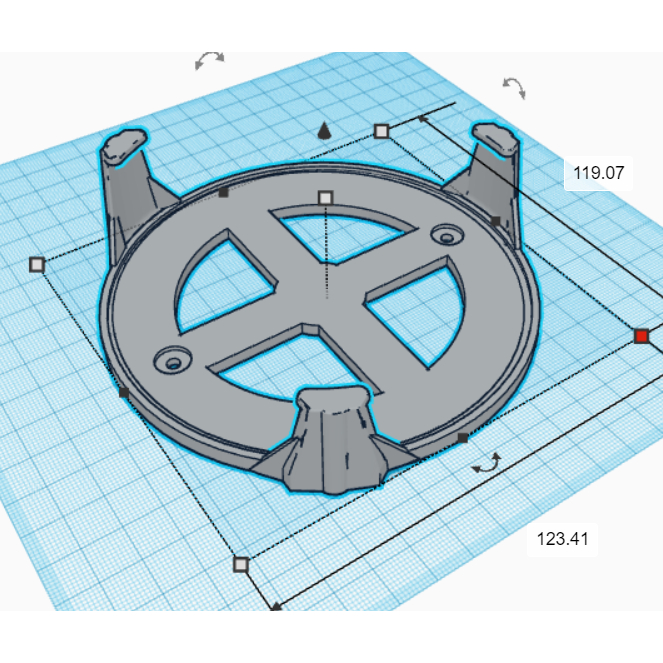663x663 pixels.
Task: Click the top of the rear-left support post
Action: tap(122, 145)
